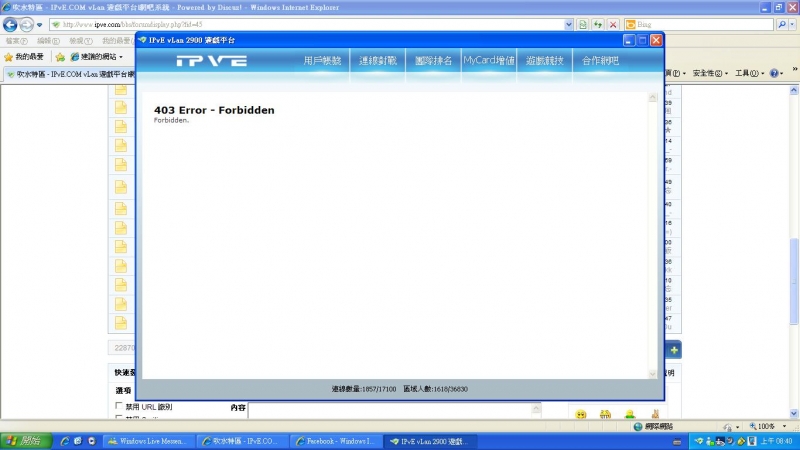The height and width of the screenshot is (450, 800).
Task: Click the folder icon of the last forum thread
Action: (120, 323)
